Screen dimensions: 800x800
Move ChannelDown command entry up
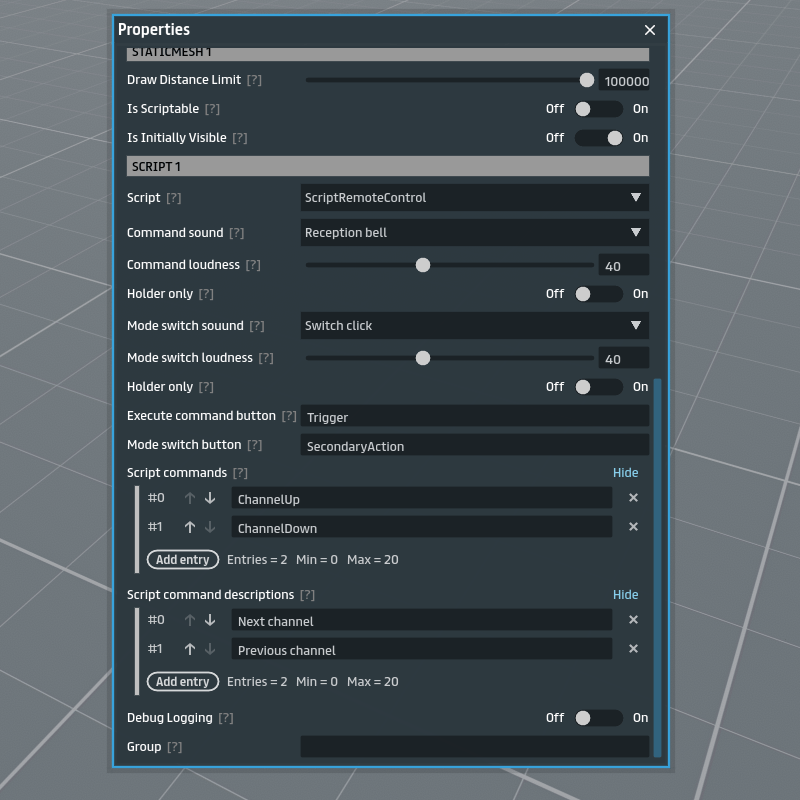click(x=189, y=527)
